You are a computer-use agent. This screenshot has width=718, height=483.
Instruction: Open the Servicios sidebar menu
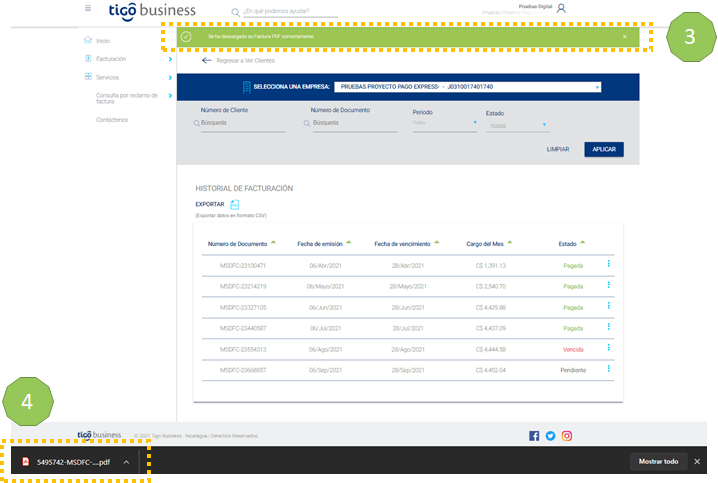coord(108,77)
